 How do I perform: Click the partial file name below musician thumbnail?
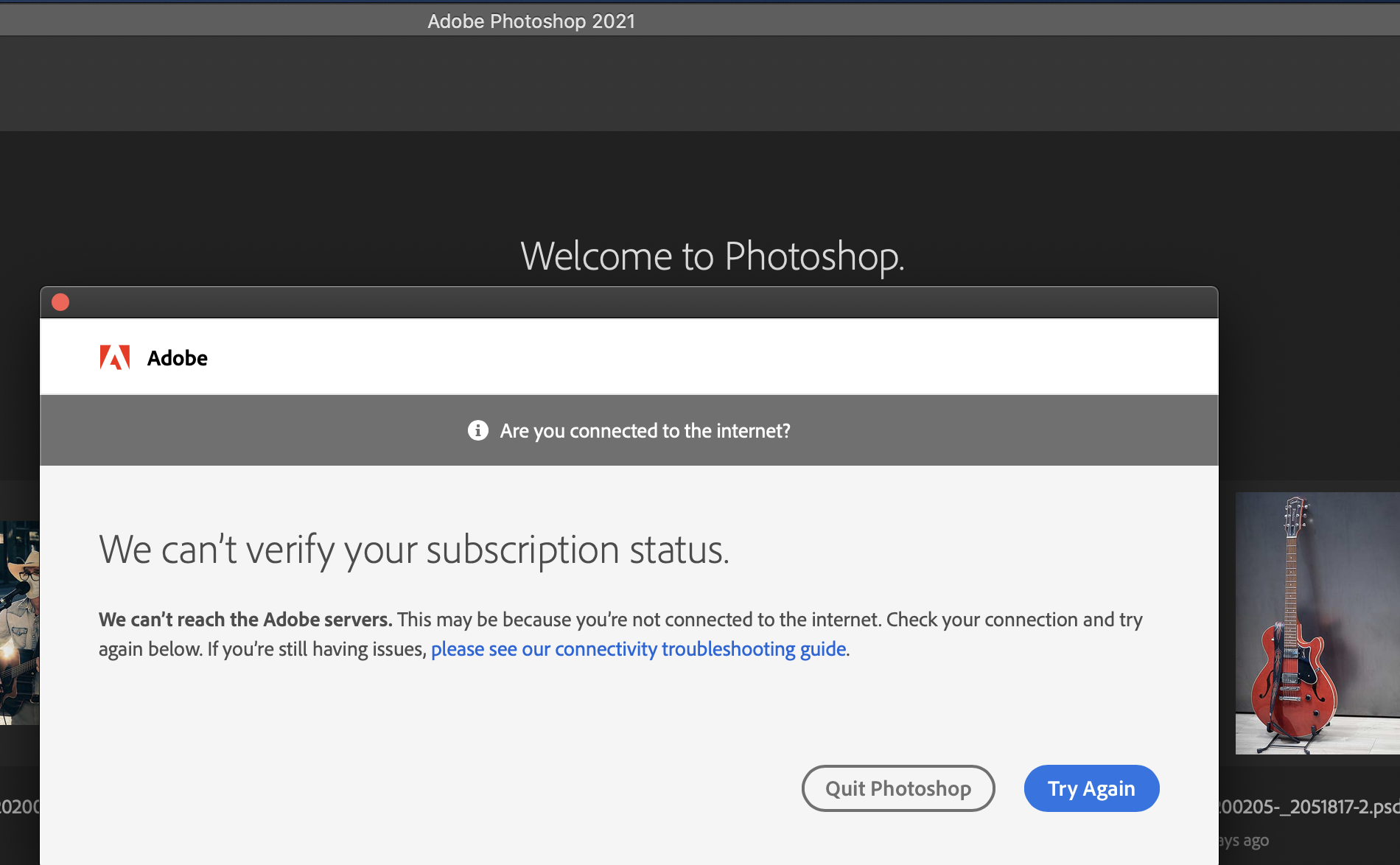pyautogui.click(x=19, y=807)
